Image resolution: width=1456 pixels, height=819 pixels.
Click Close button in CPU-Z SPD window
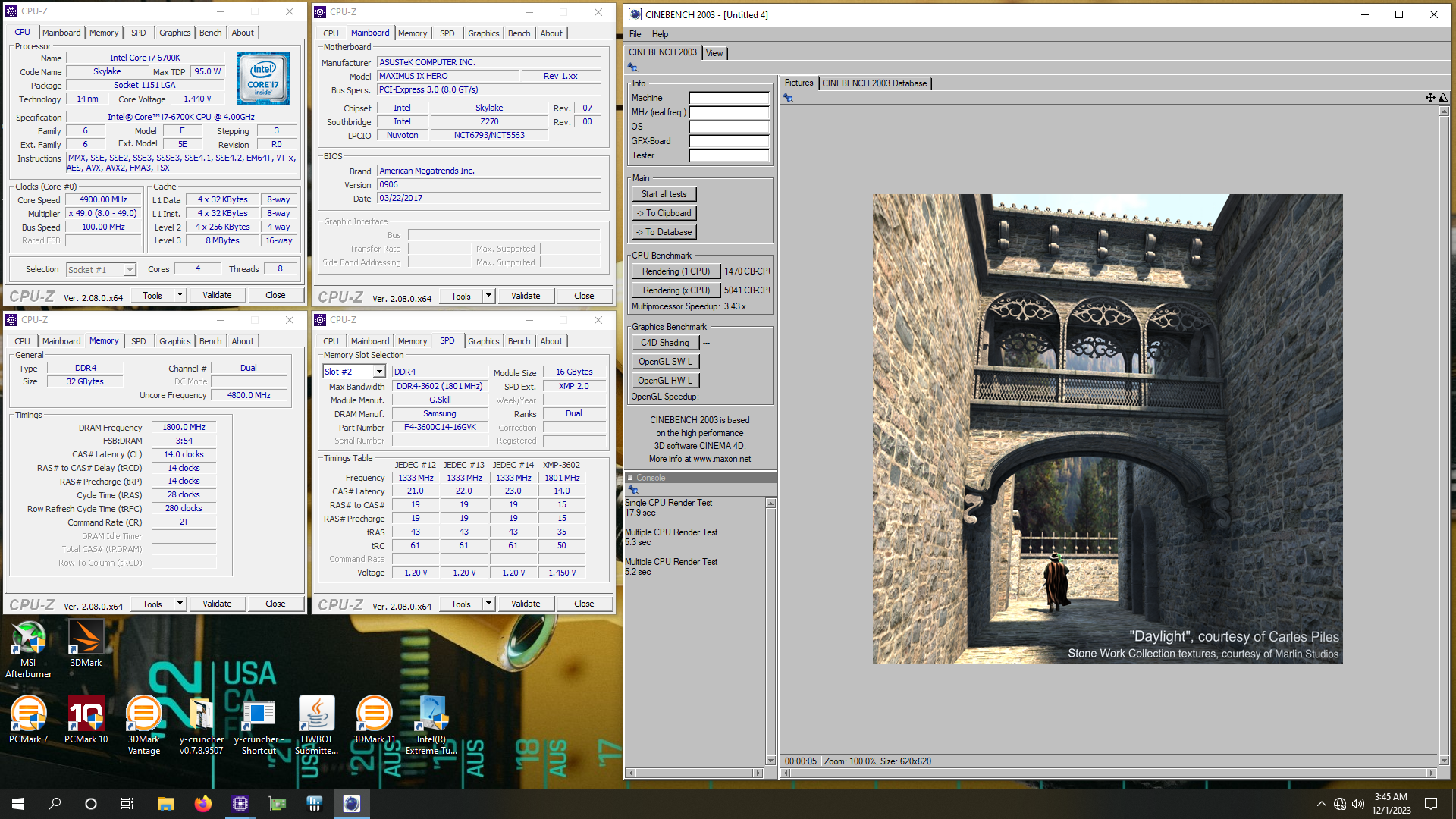(x=584, y=604)
